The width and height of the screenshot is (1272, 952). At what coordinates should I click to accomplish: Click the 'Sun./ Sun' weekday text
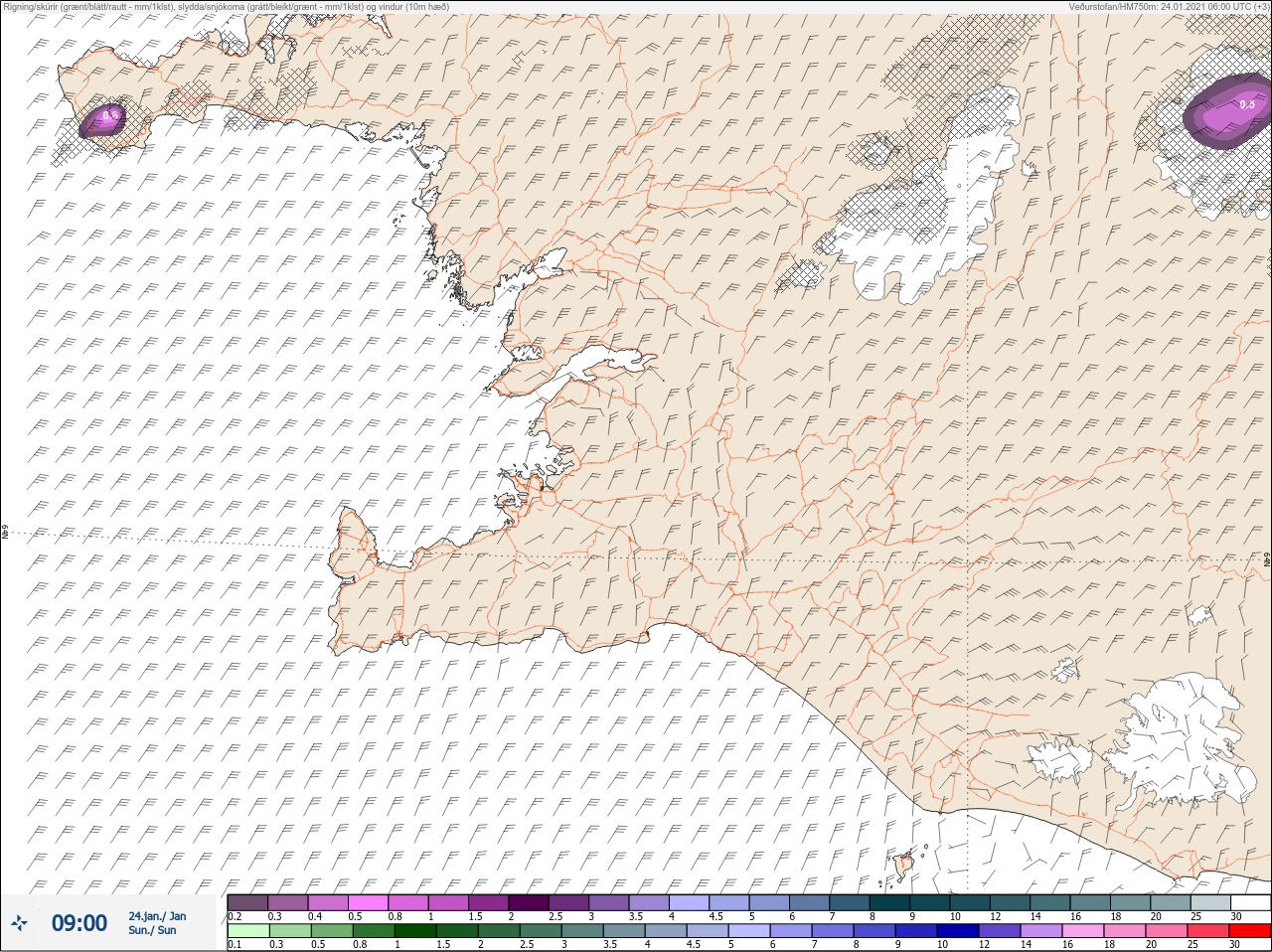point(152,930)
